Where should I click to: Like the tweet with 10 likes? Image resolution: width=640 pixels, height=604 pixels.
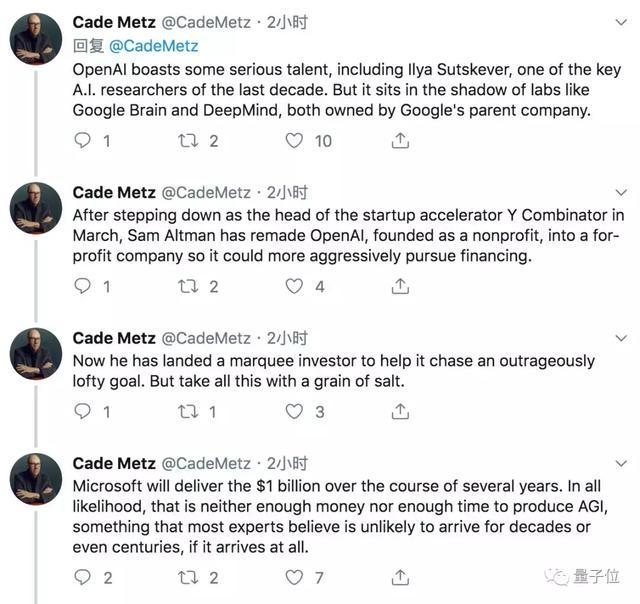tap(294, 141)
